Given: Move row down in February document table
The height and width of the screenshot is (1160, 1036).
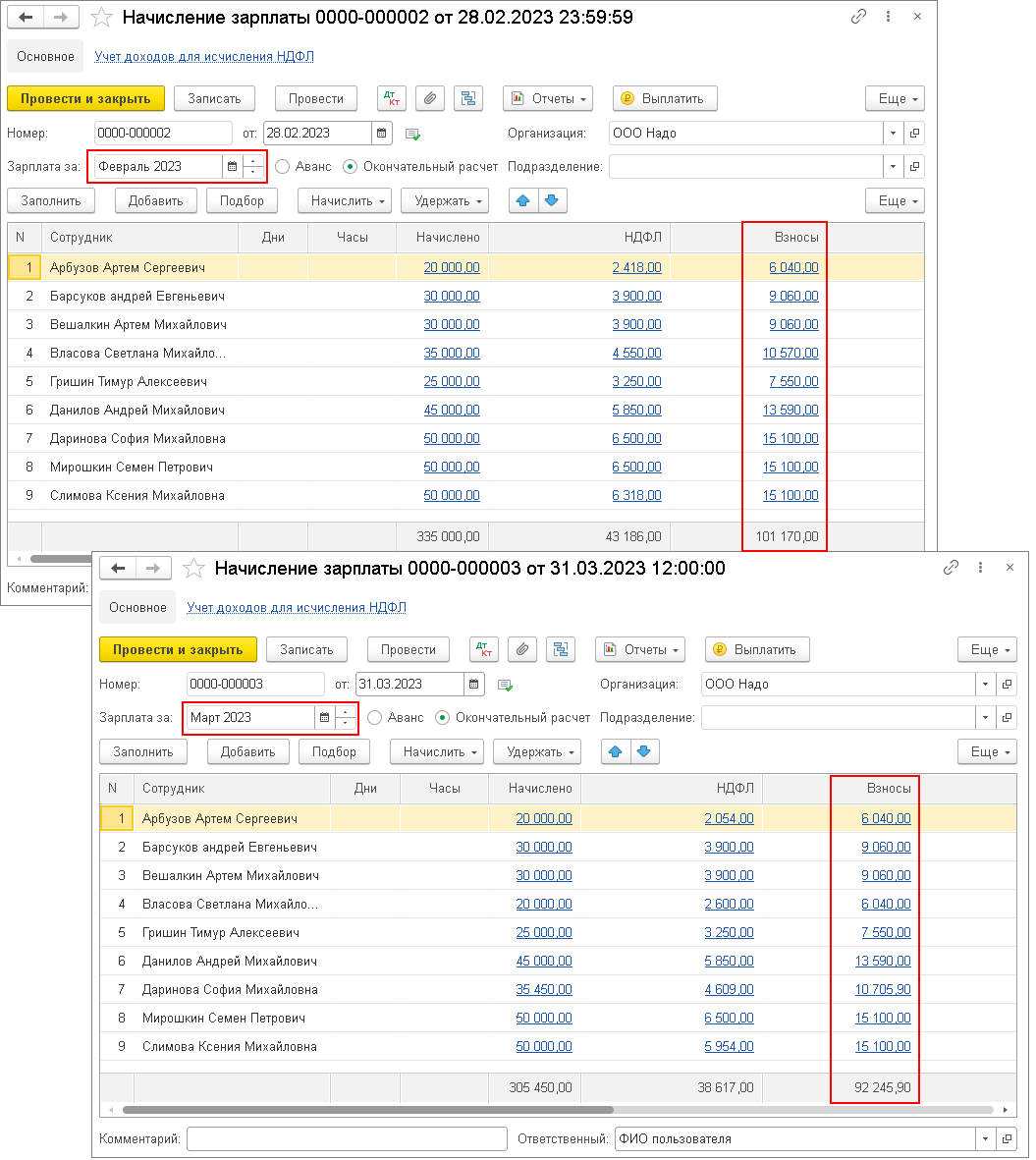Looking at the screenshot, I should pos(552,200).
